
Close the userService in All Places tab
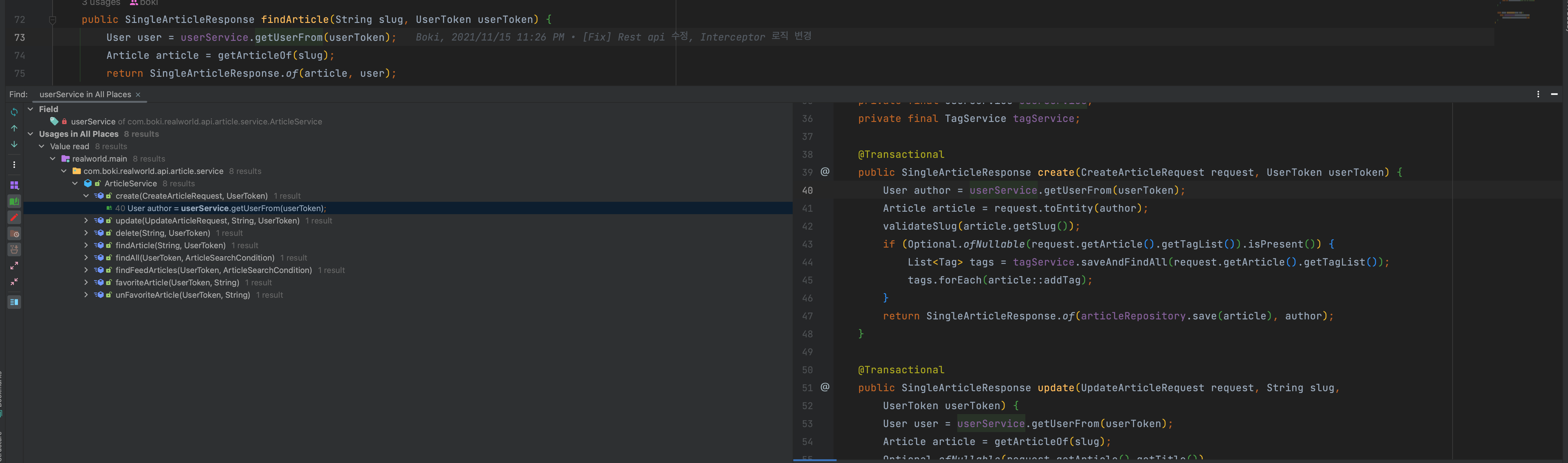click(138, 94)
